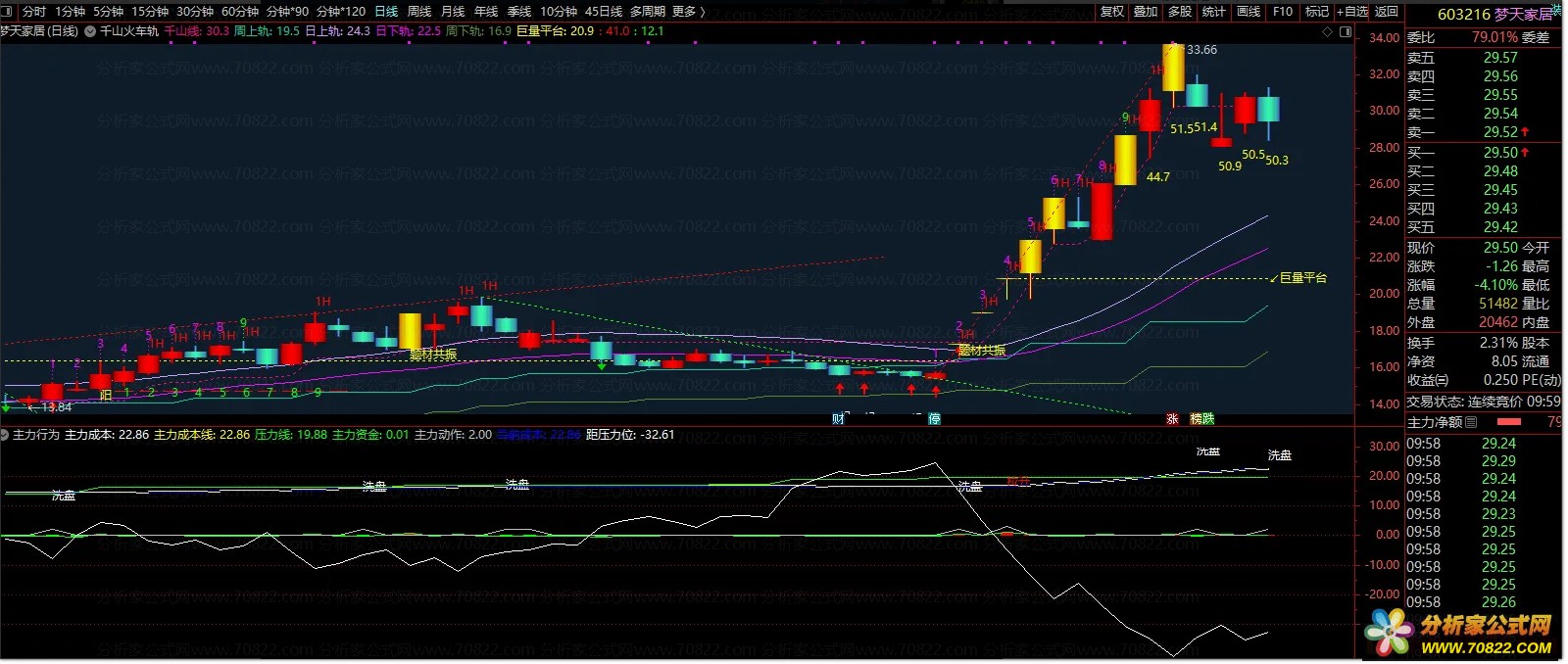The height and width of the screenshot is (664, 1568).
Task: Click the 返回 button
Action: (1387, 12)
